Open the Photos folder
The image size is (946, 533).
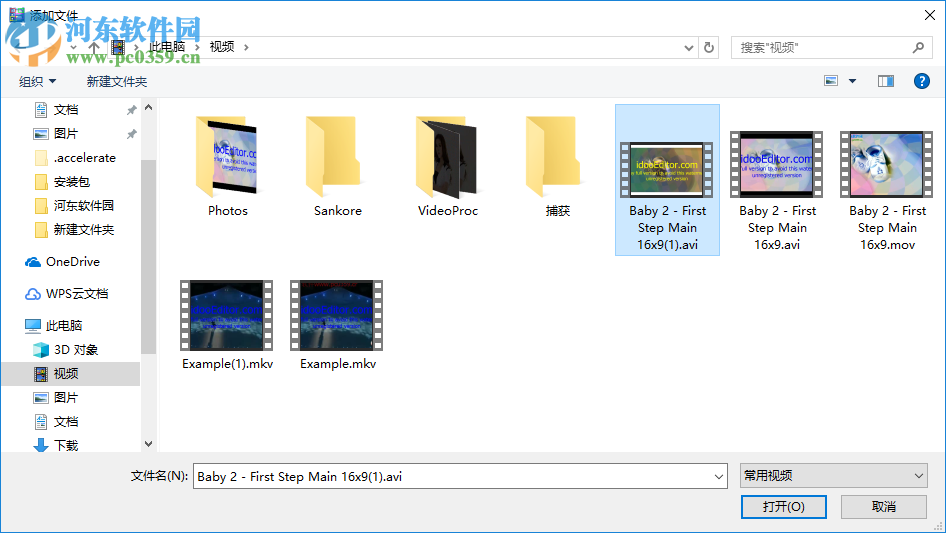click(227, 166)
